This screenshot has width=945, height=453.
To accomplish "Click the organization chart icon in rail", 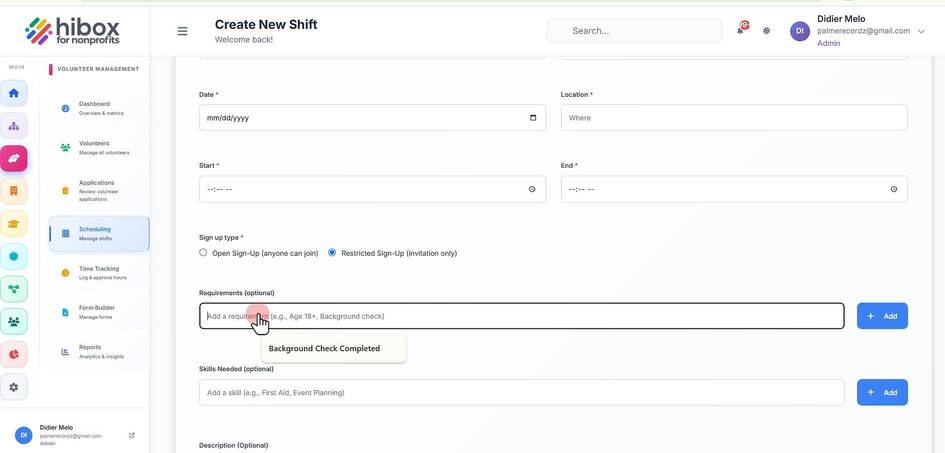I will pyautogui.click(x=14, y=126).
